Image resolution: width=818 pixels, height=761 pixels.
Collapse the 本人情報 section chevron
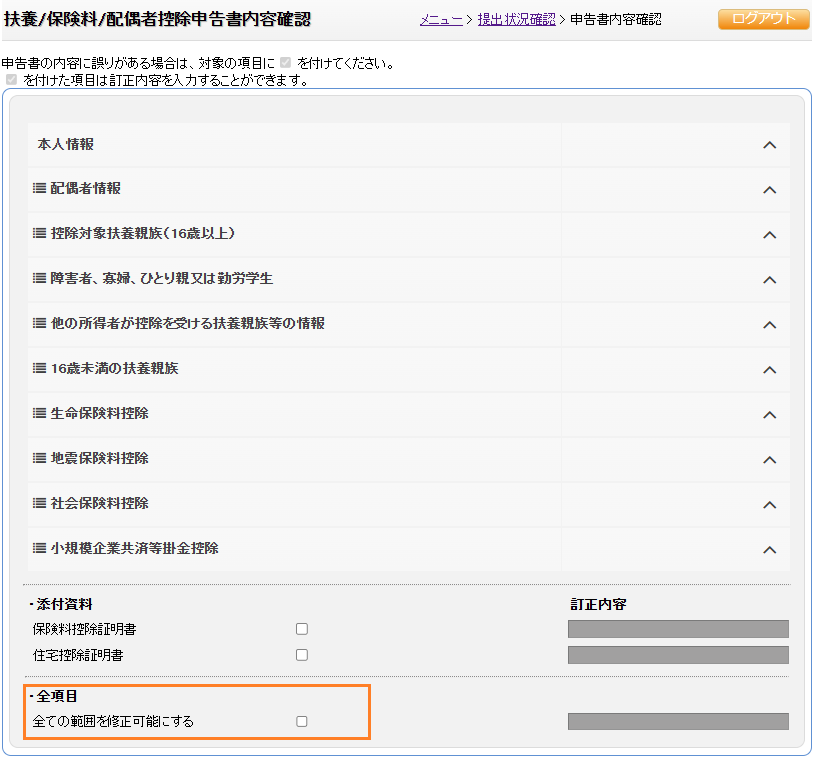[769, 145]
